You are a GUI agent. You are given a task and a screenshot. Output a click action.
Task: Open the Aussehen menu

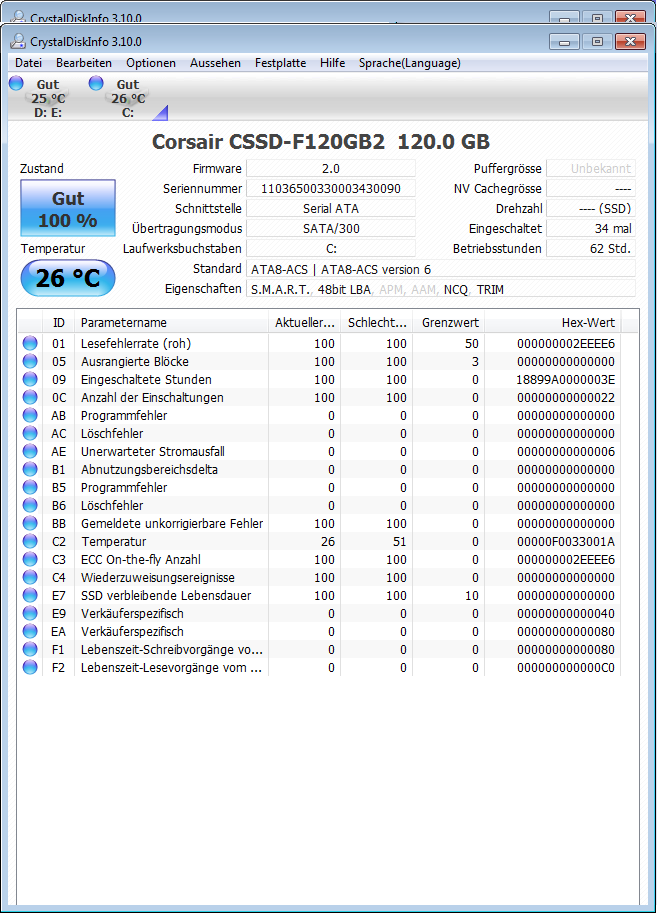[215, 63]
